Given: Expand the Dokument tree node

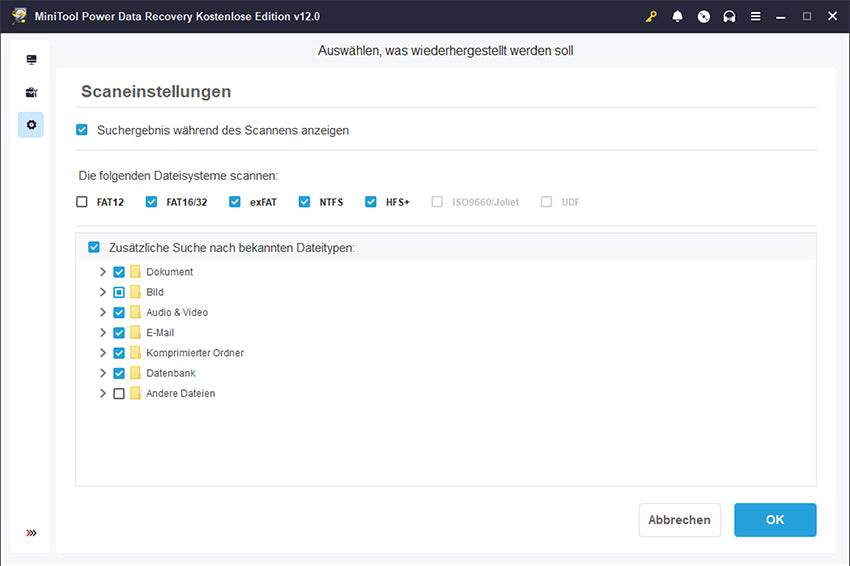Looking at the screenshot, I should 102,272.
